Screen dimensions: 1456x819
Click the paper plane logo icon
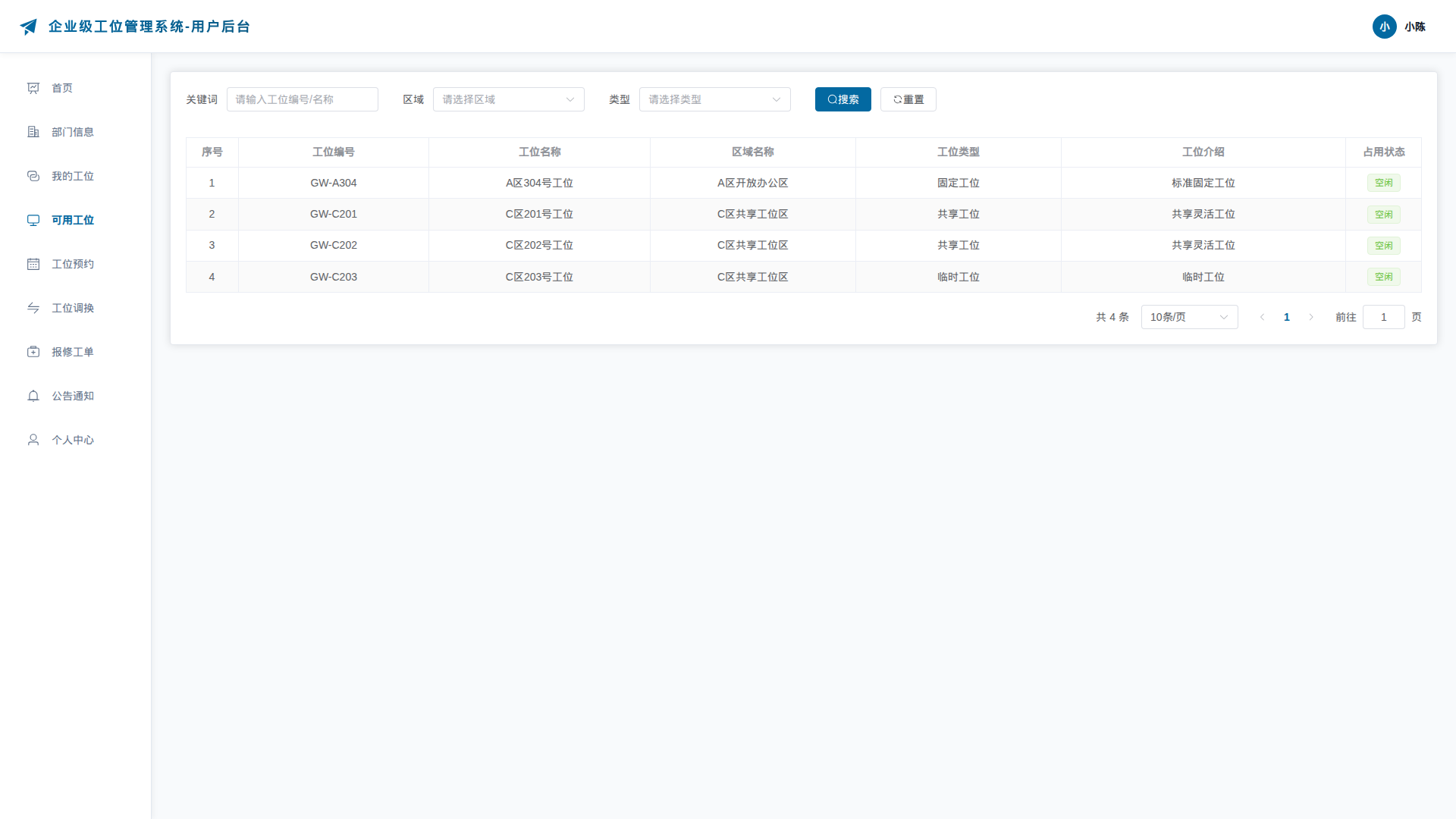pyautogui.click(x=29, y=27)
